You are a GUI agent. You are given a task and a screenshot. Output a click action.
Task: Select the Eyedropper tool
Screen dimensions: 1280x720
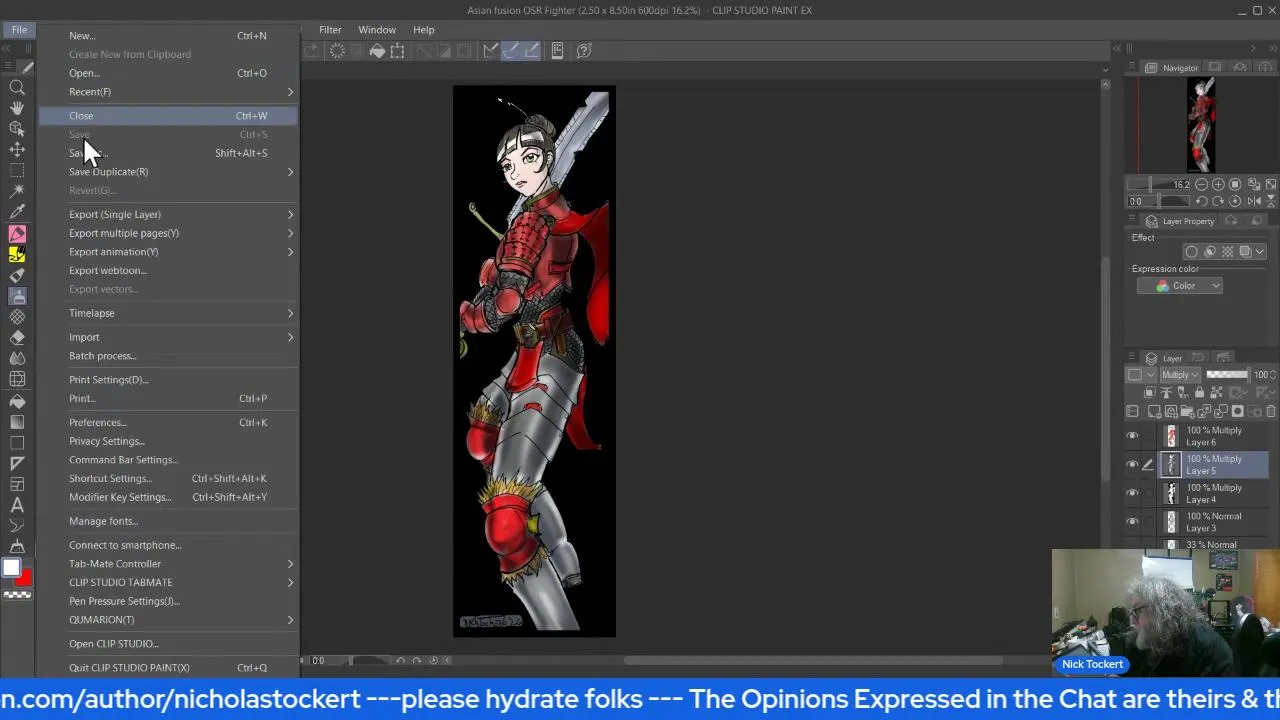point(17,211)
